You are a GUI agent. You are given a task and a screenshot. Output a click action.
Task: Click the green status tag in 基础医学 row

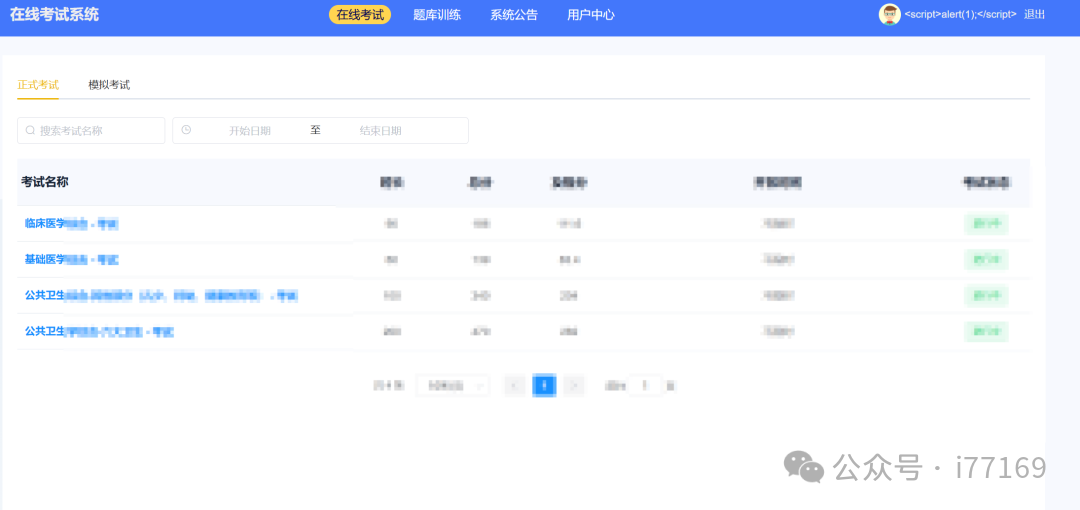point(986,260)
